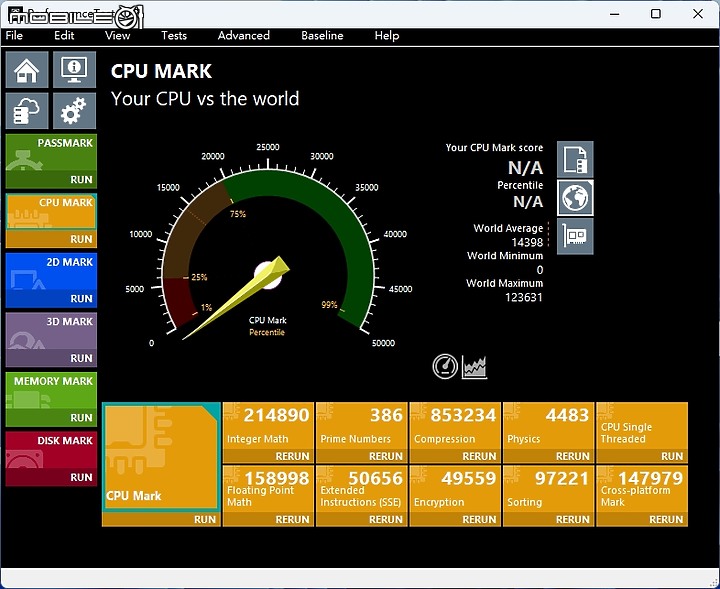Select the CPU MARK sidebar tile
Viewport: 720px width, 589px height.
[51, 212]
